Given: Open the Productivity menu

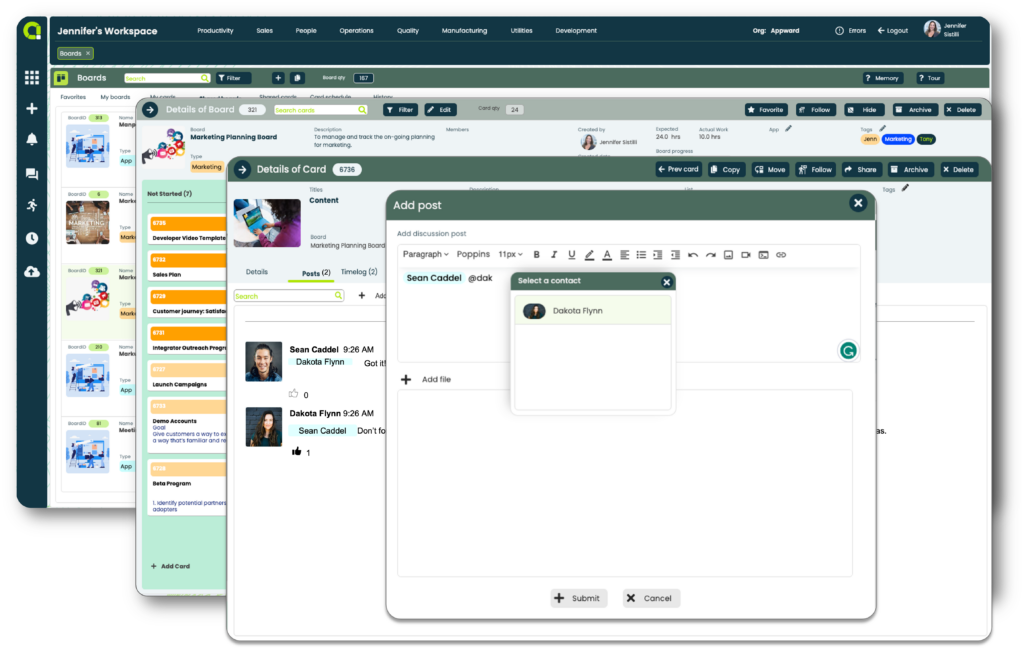Looking at the screenshot, I should coord(215,31).
